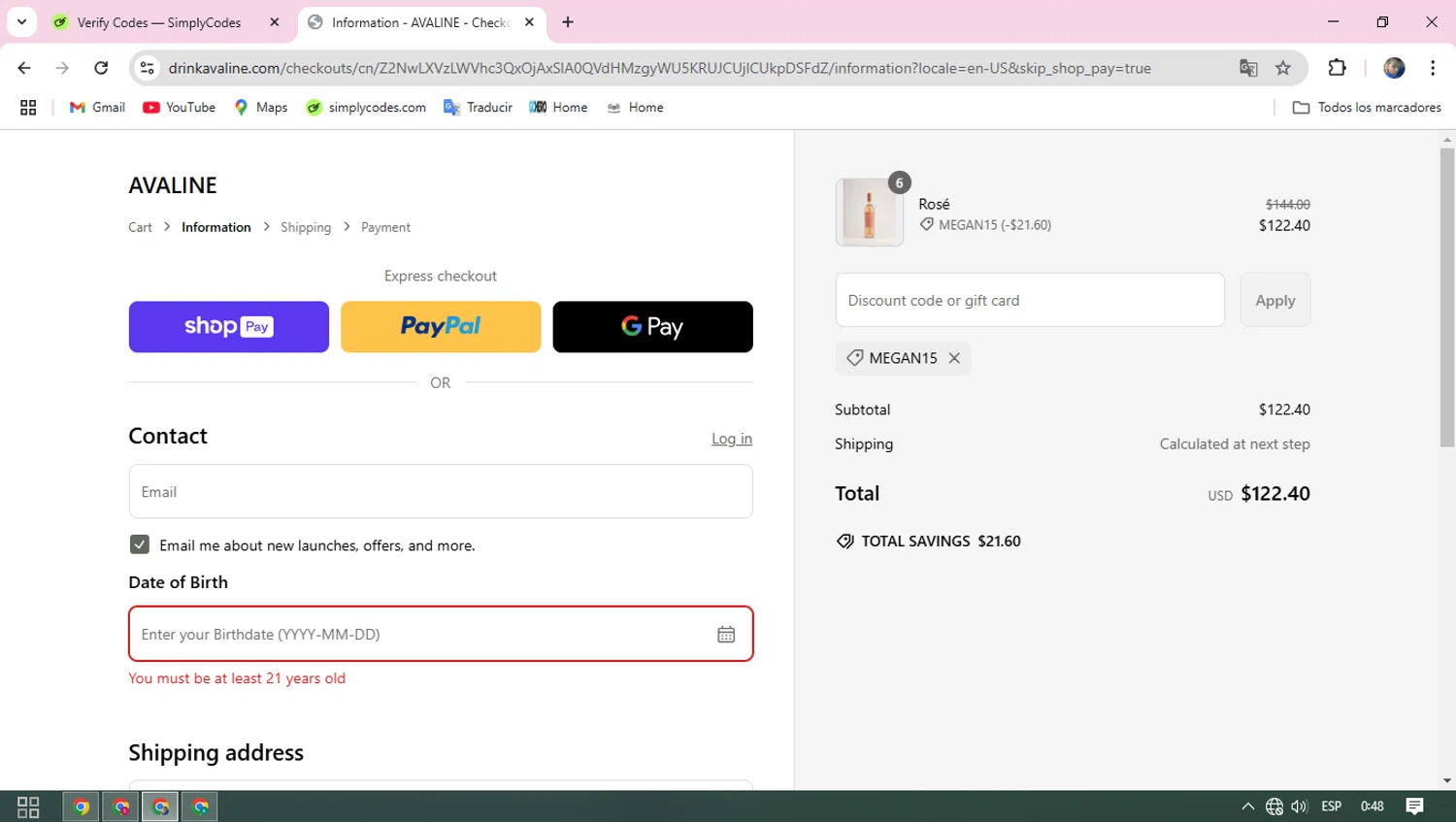Open simplycodes.com bookmark

(x=366, y=108)
